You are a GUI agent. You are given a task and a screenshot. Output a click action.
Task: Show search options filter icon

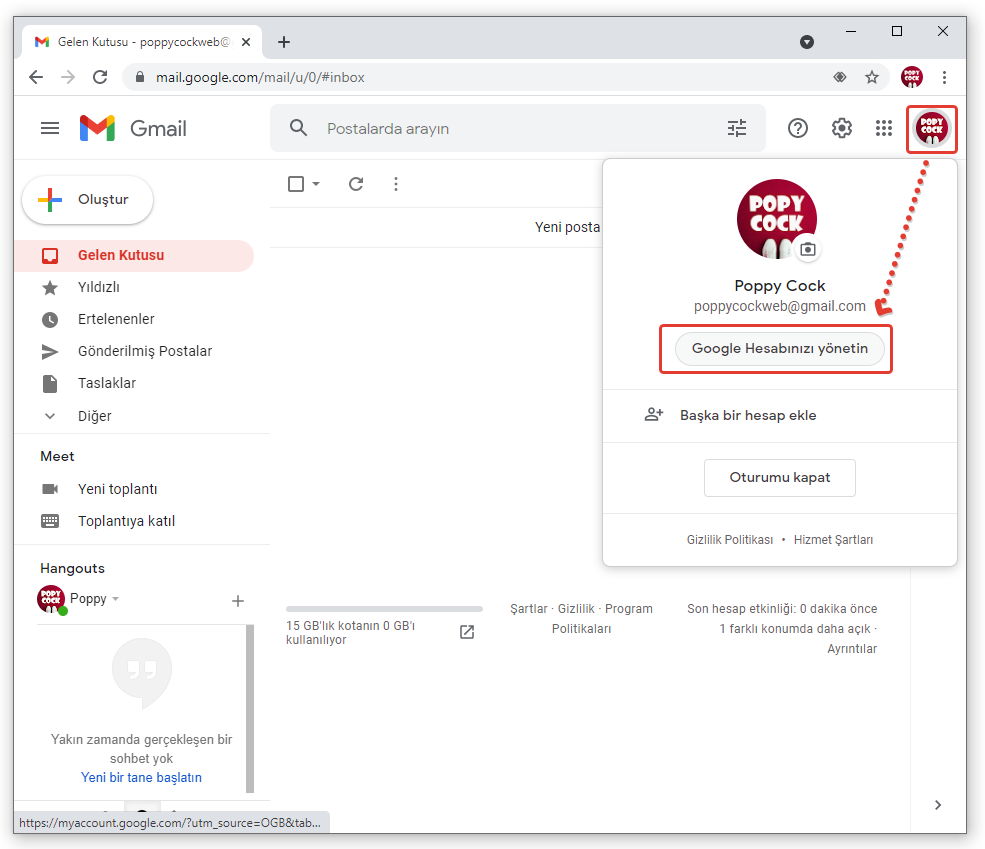(737, 128)
